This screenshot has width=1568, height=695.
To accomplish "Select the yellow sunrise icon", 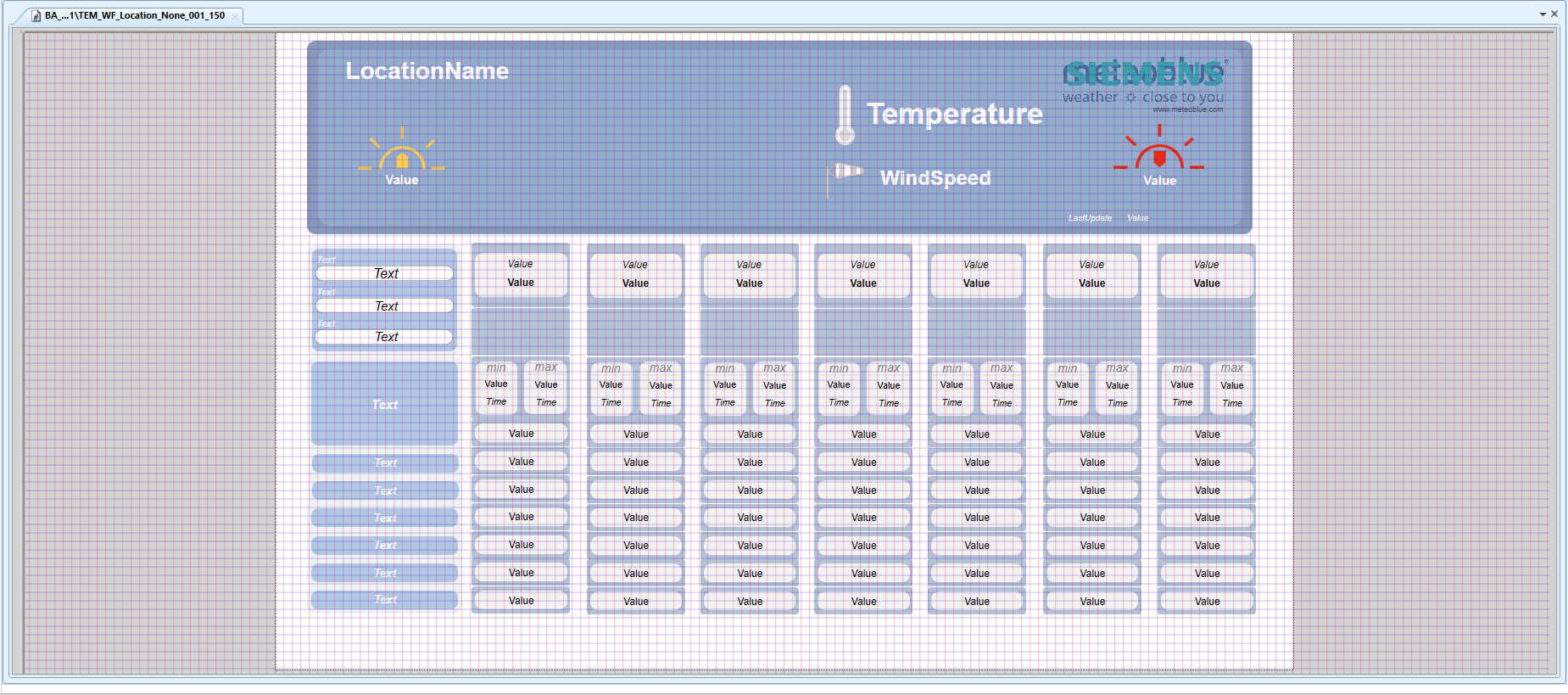I will click(401, 151).
